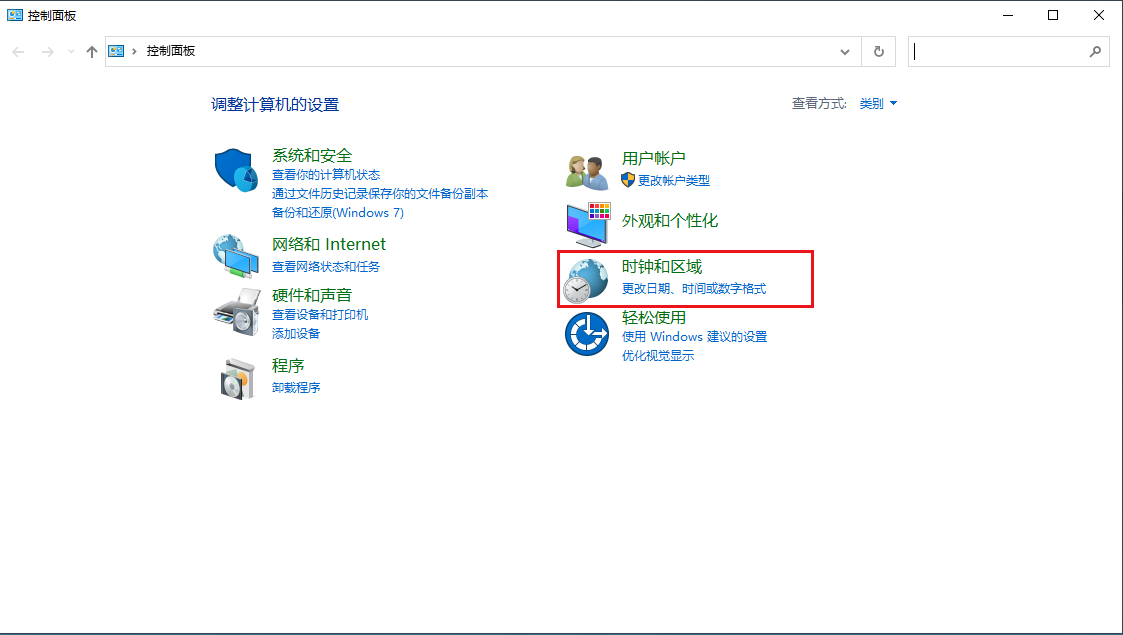Screen dimensions: 1123x635
Task: Expand the address bar history dropdown
Action: (844, 51)
